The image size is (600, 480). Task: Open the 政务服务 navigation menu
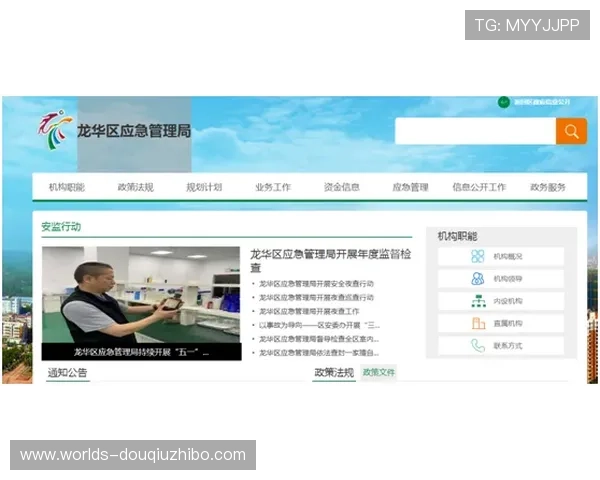(x=548, y=187)
